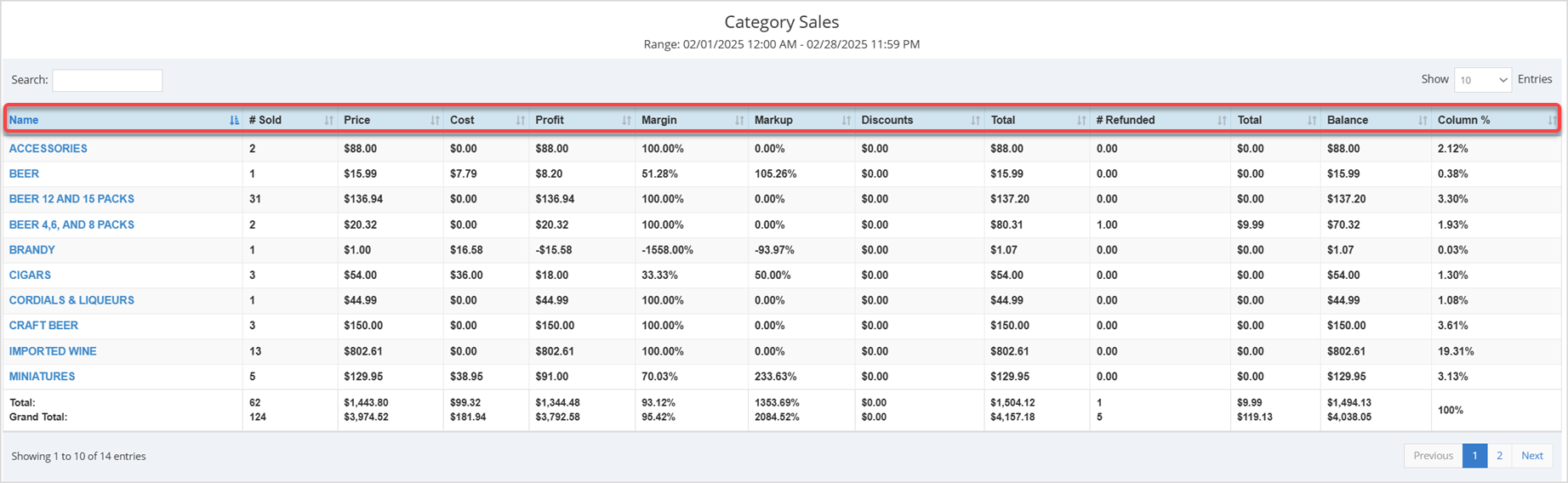Click the date Range text
Screen dimensions: 1568x483
pyautogui.click(x=781, y=44)
